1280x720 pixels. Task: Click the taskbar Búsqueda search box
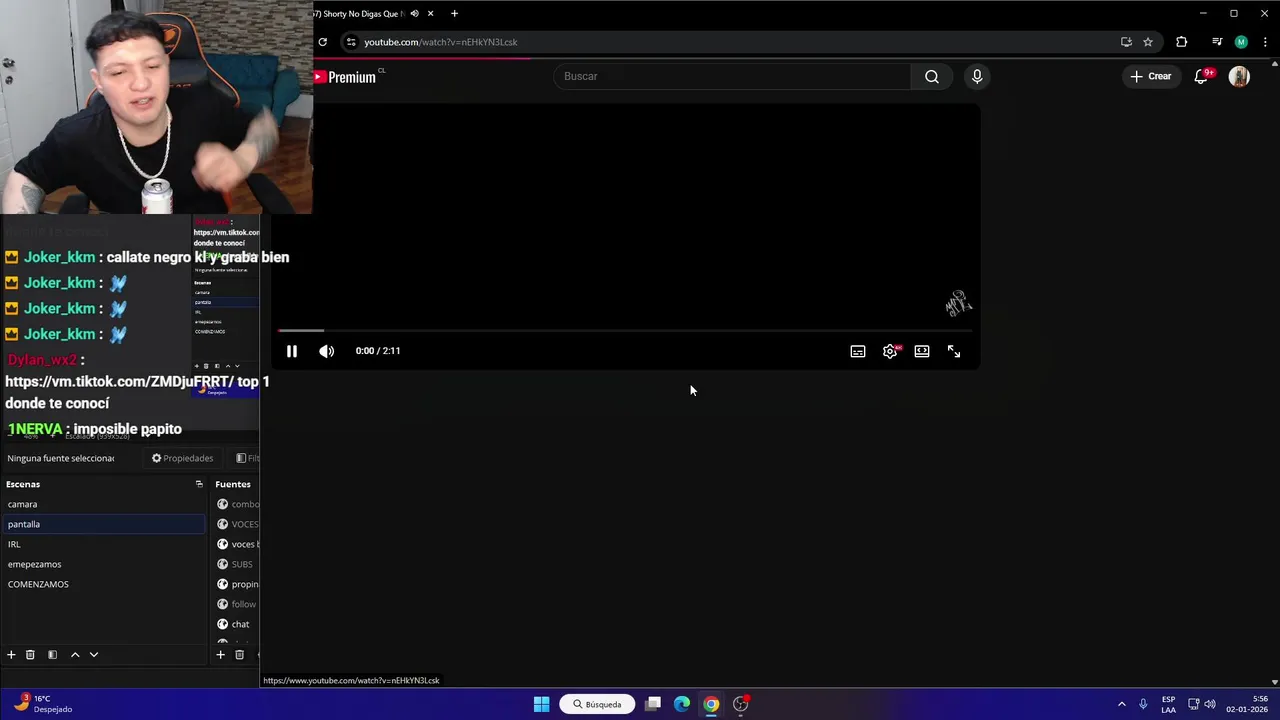pyautogui.click(x=597, y=704)
